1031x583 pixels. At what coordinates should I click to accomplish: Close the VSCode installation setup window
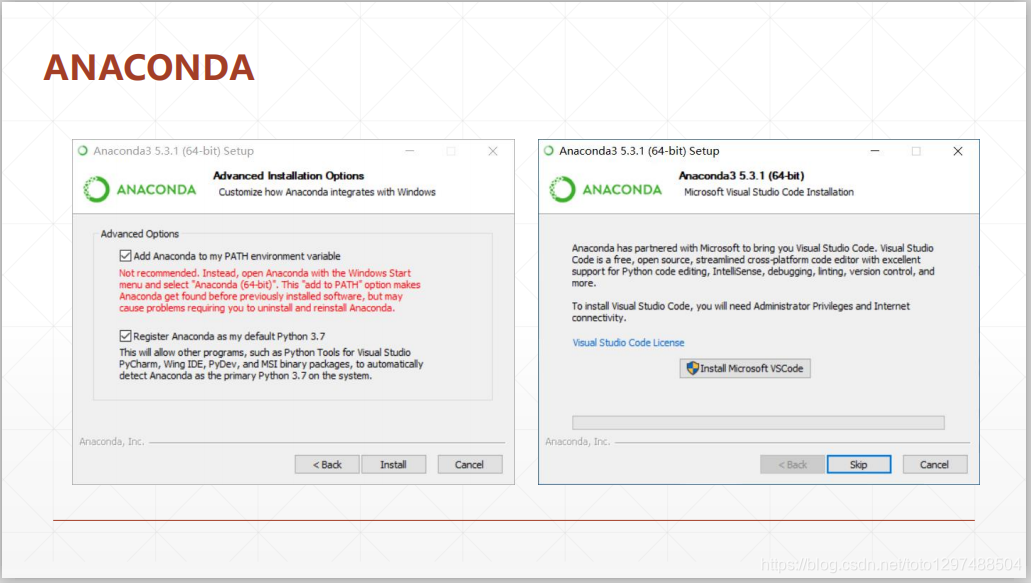click(958, 151)
